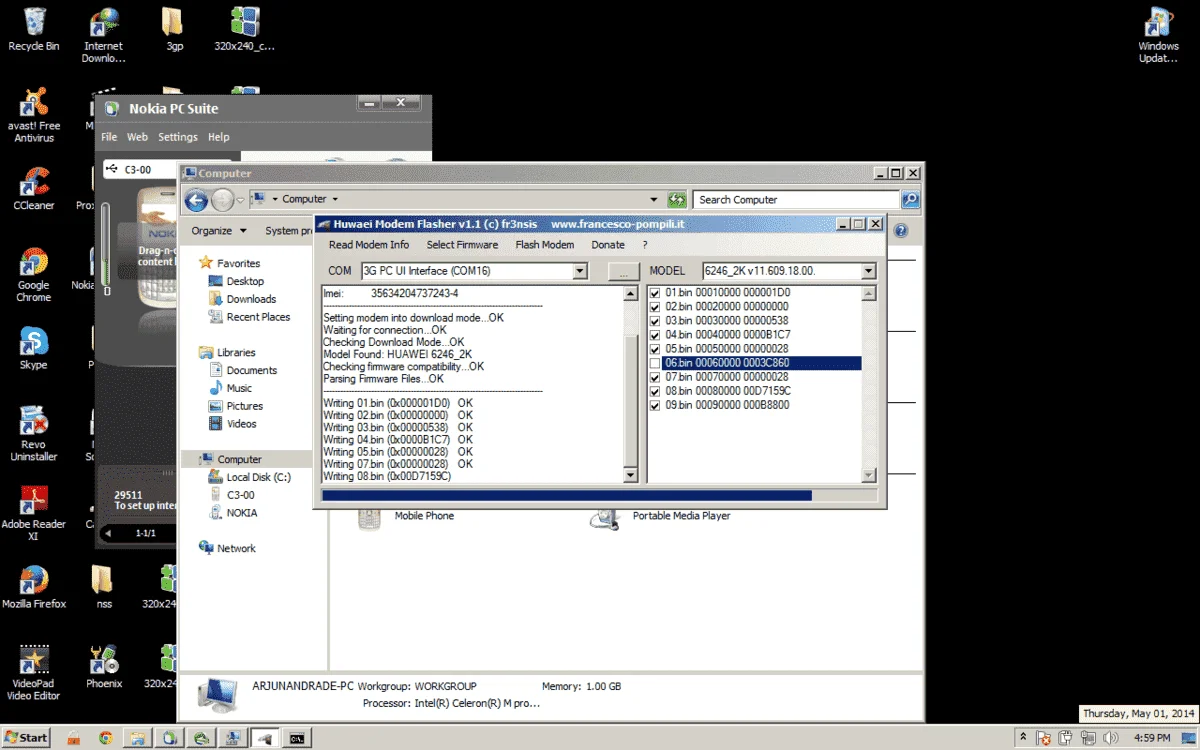Click the browse '...' button

click(623, 271)
